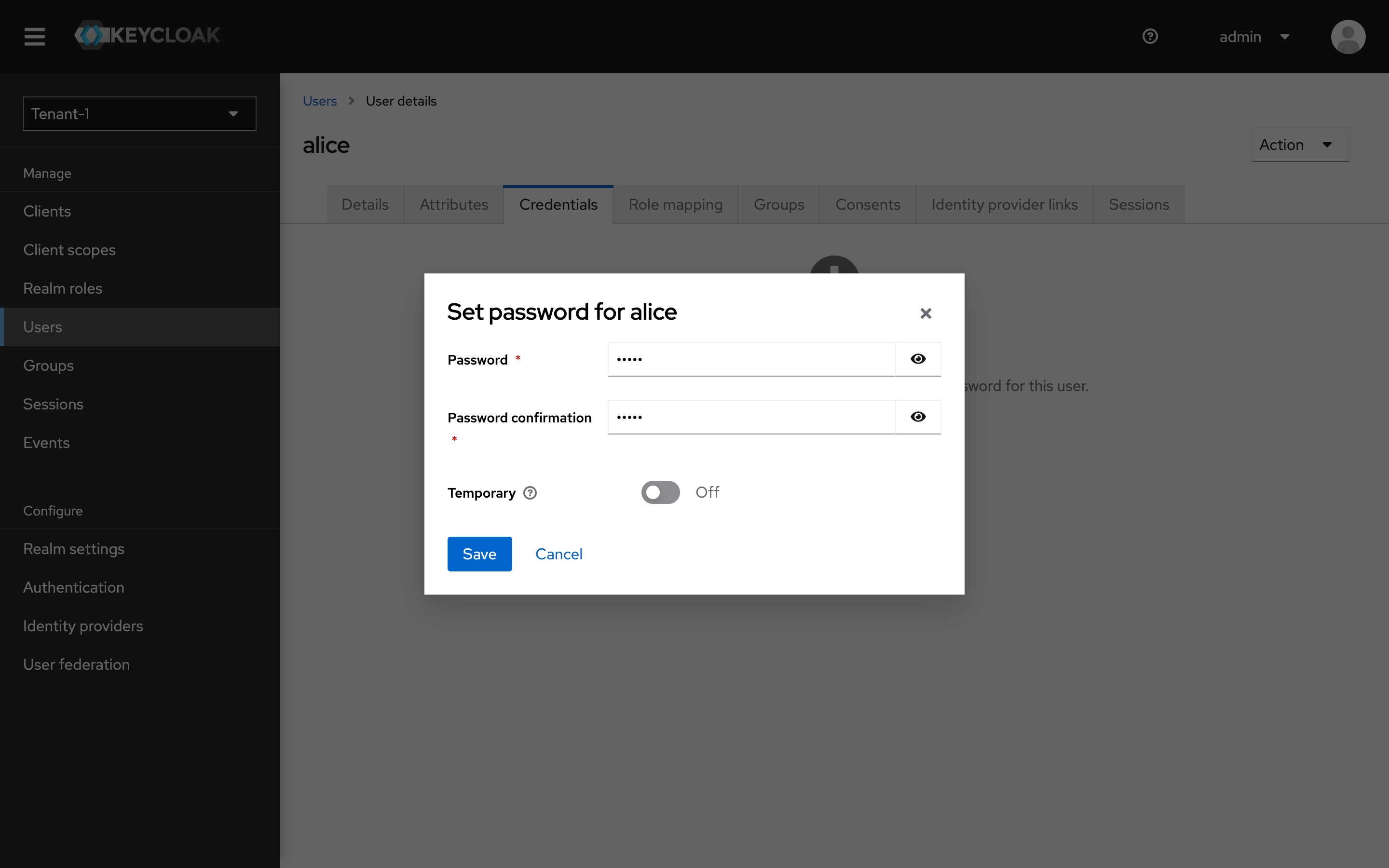
Task: Open the Identity providers section
Action: click(x=82, y=626)
